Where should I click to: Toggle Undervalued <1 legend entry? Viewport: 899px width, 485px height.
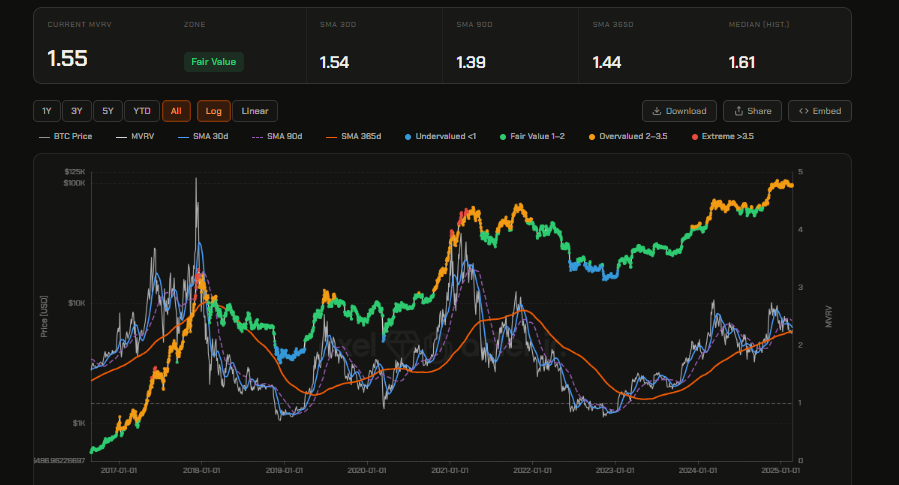click(x=440, y=136)
